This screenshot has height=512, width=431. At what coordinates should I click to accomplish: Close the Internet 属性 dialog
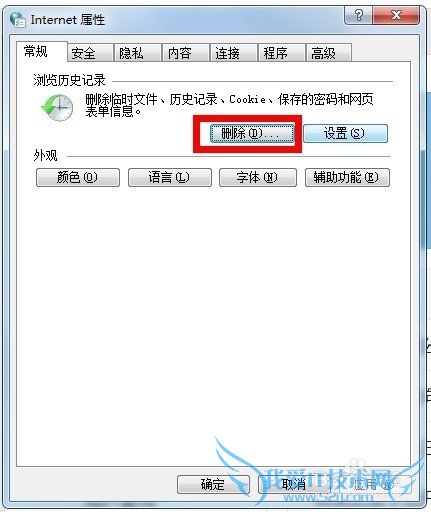click(x=396, y=15)
